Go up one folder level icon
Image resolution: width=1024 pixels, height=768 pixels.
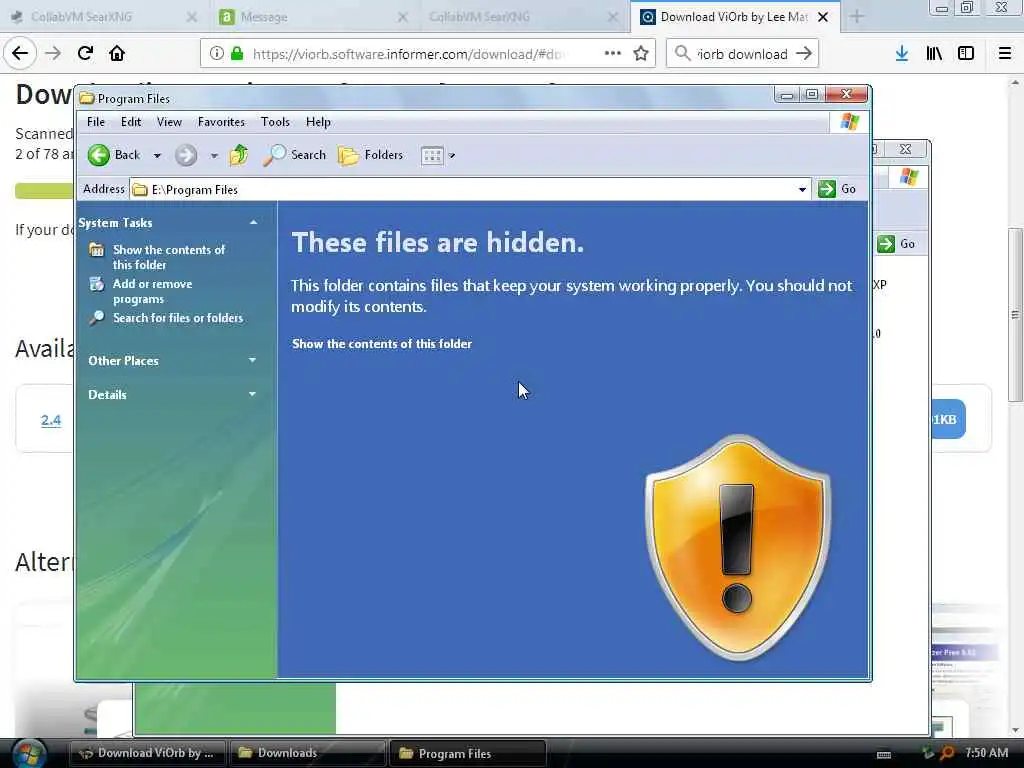pyautogui.click(x=239, y=155)
